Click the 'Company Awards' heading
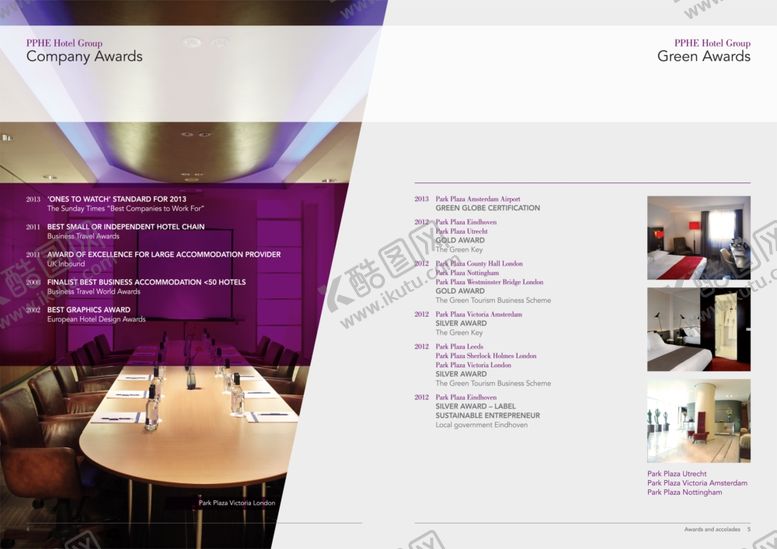The height and width of the screenshot is (549, 777). (84, 57)
